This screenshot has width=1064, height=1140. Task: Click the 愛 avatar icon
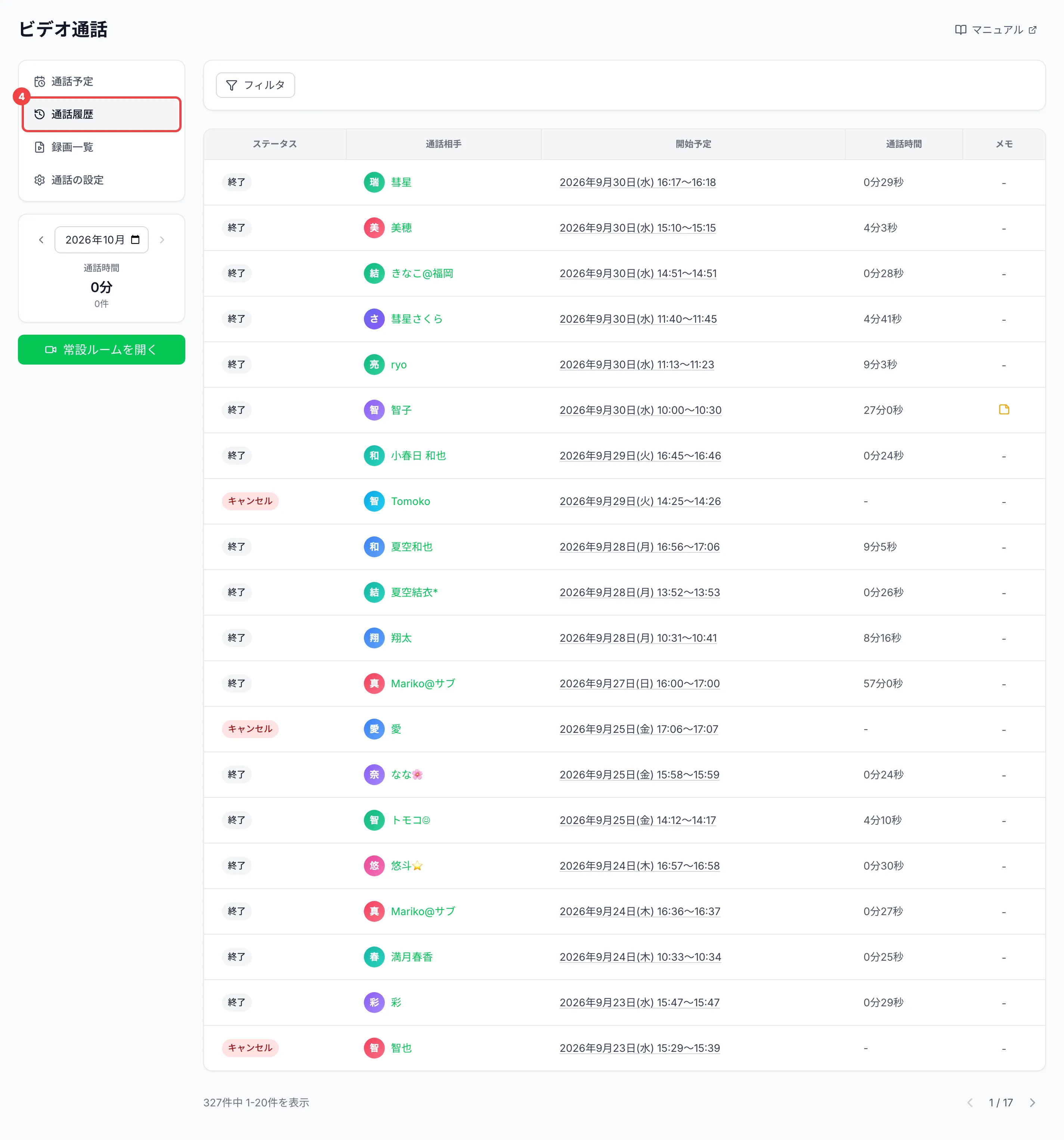coord(374,729)
